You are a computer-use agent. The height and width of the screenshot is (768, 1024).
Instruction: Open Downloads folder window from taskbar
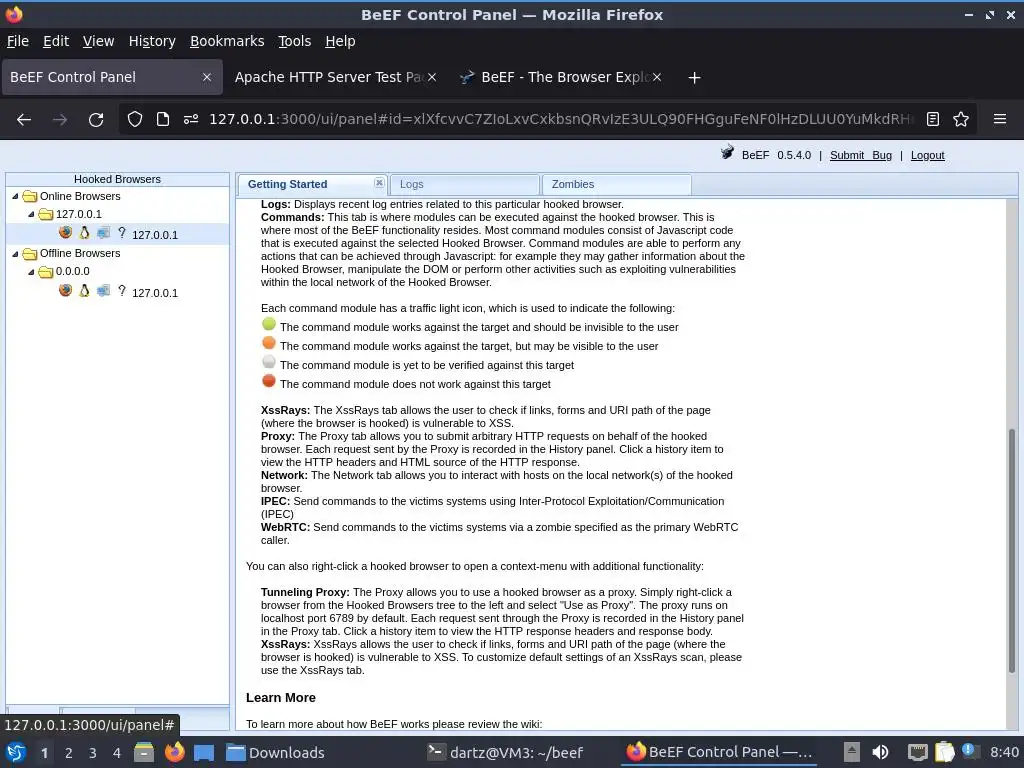(275, 752)
